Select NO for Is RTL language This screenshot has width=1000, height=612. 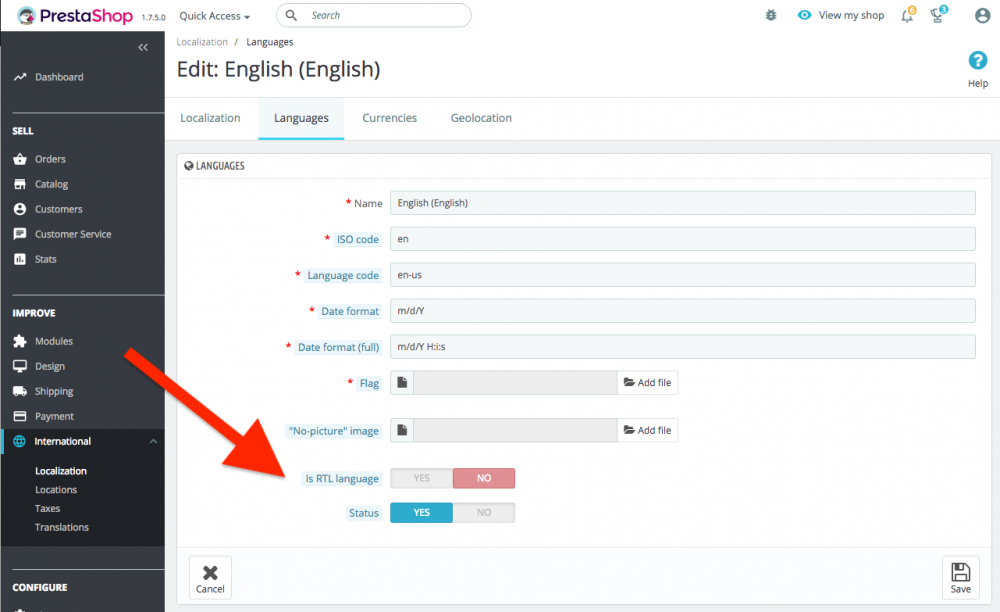click(484, 478)
